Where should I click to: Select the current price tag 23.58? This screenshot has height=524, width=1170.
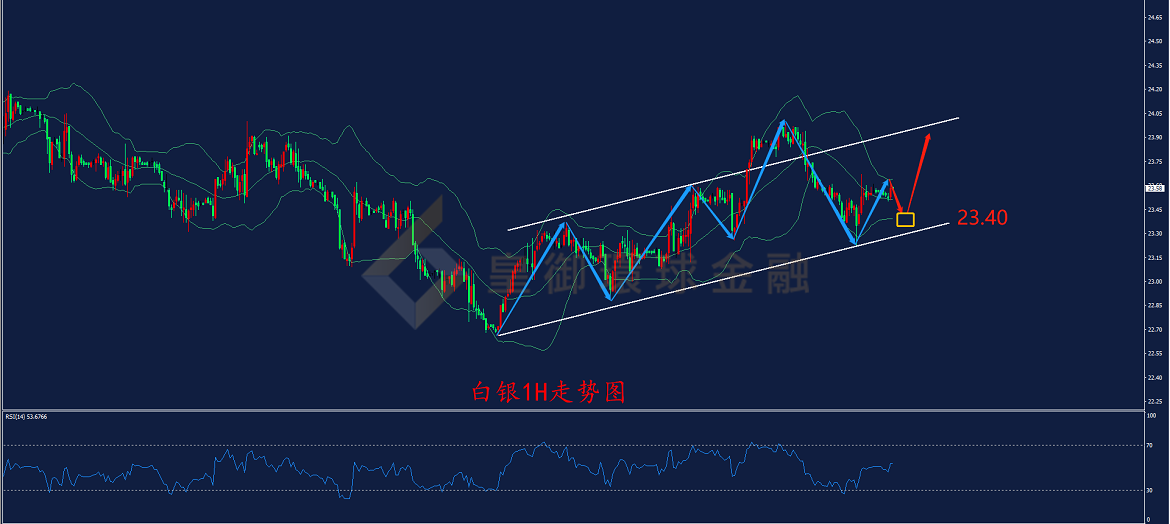(x=1154, y=188)
